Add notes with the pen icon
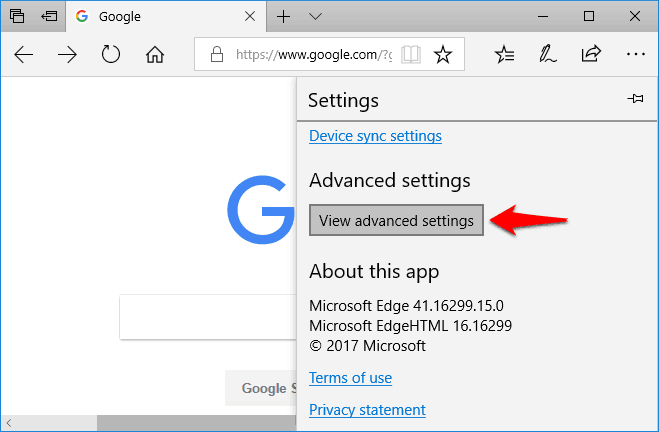 tap(548, 54)
